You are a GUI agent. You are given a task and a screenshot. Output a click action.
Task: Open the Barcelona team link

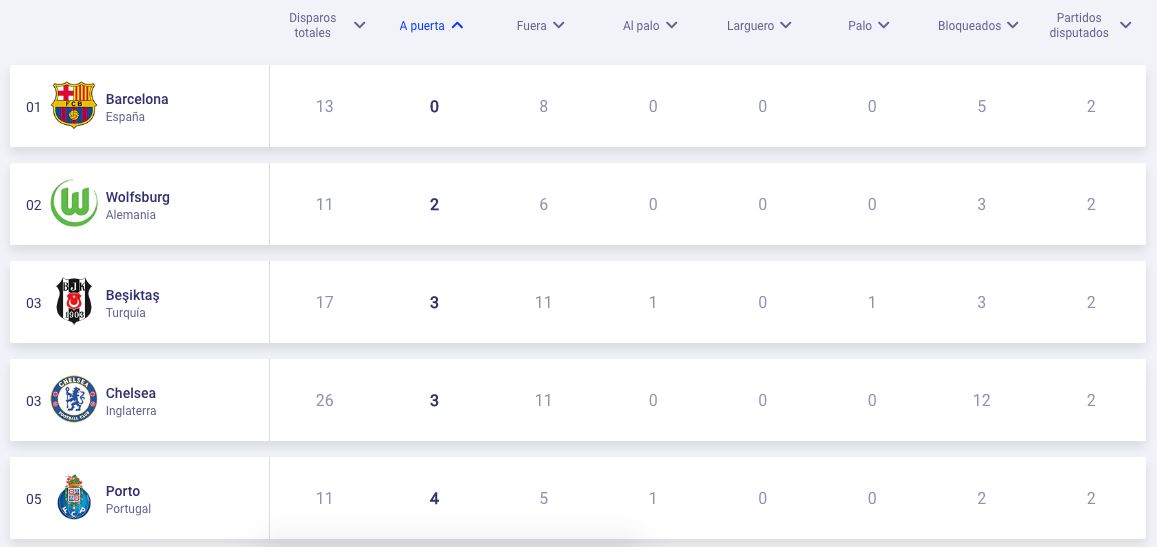(137, 99)
